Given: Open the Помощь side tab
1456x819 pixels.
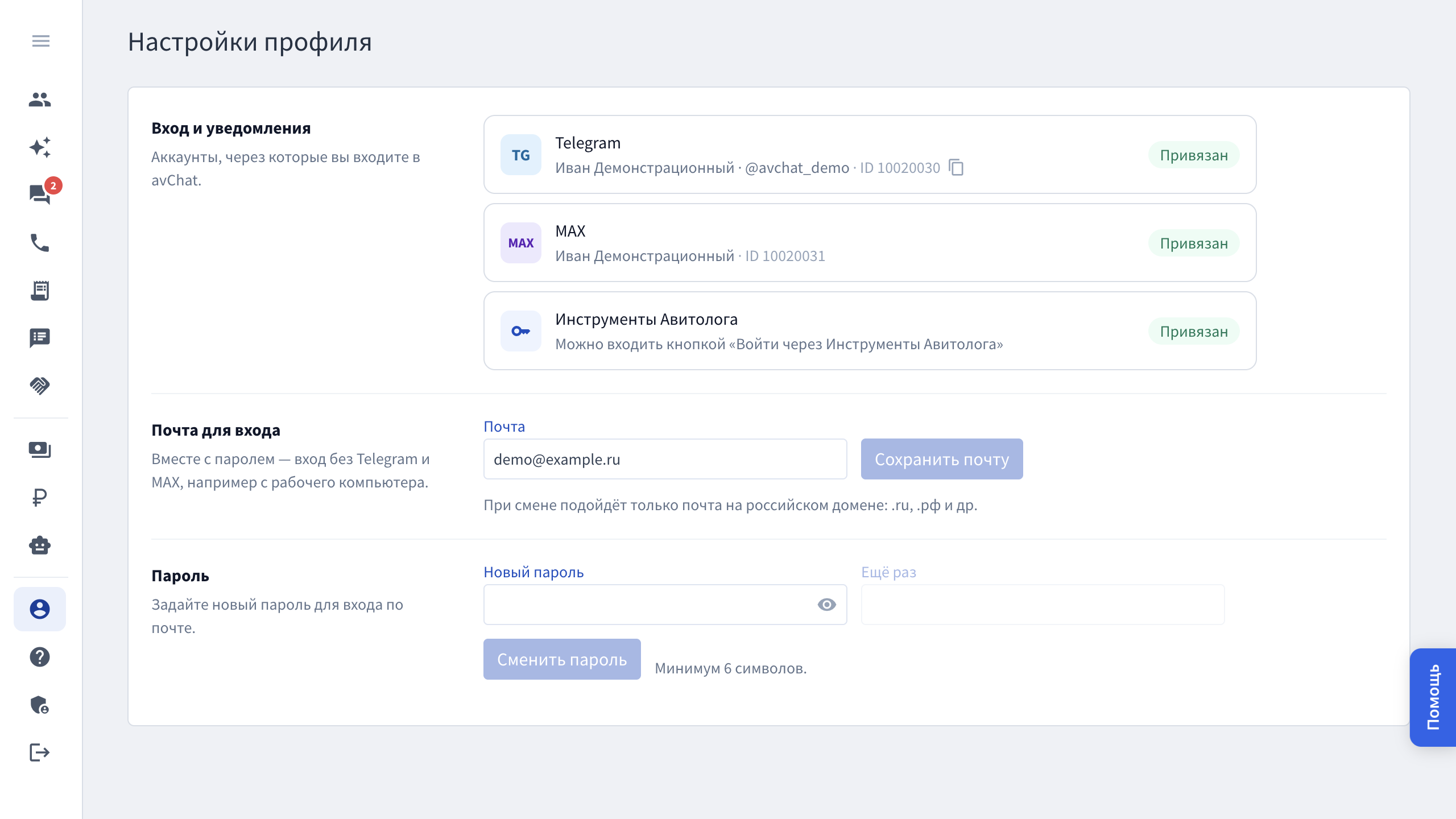Looking at the screenshot, I should point(1433,697).
